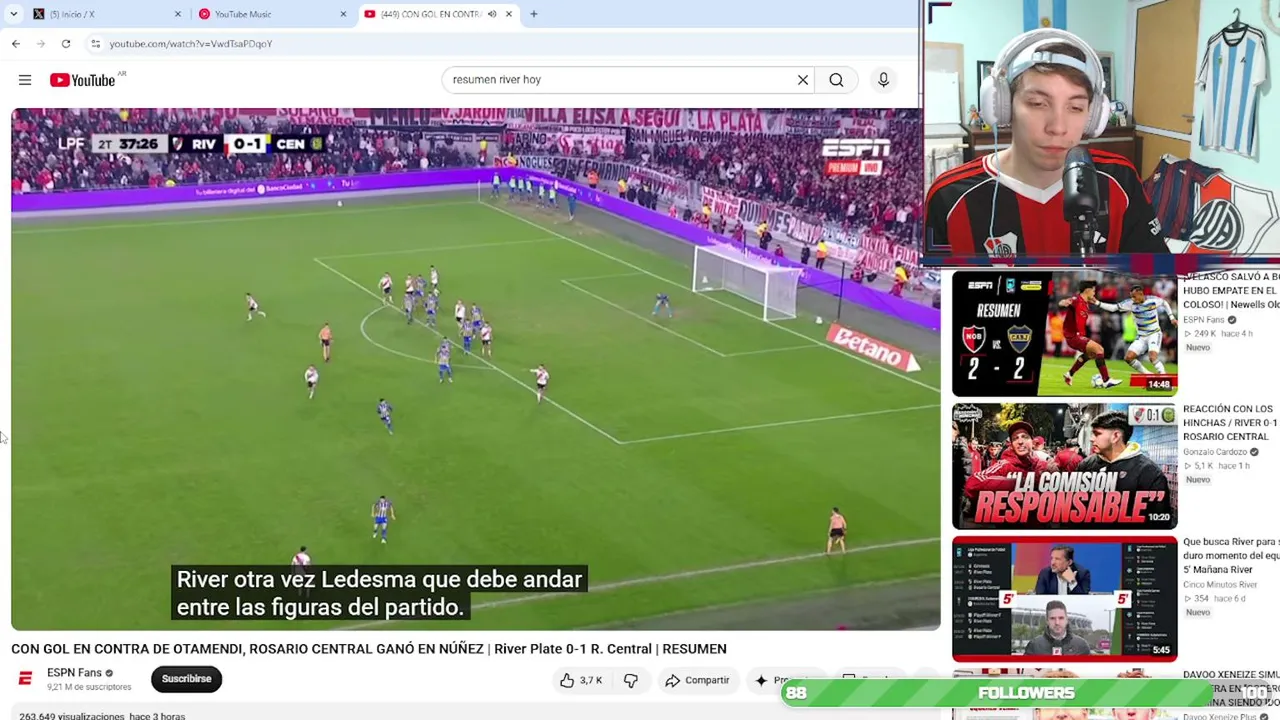Run the search with magnifier button
This screenshot has height=720, width=1280.
click(836, 80)
